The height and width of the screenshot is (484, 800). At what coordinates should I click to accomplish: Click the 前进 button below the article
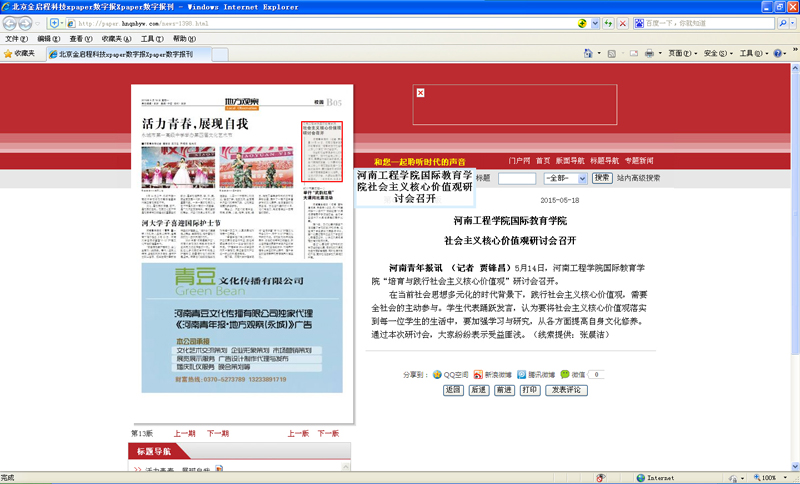(x=504, y=390)
